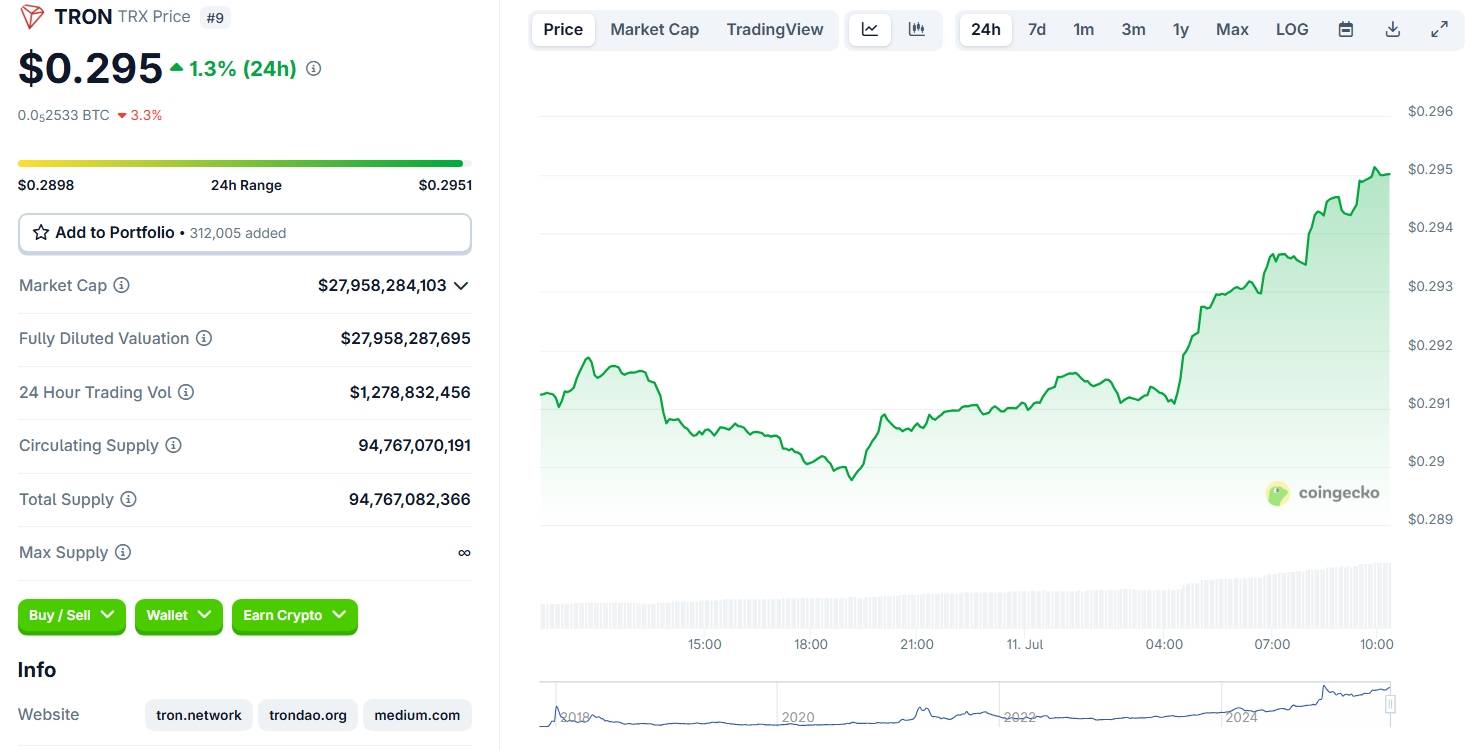Switch to candlestick chart view icon
The height and width of the screenshot is (750, 1475).
click(917, 30)
